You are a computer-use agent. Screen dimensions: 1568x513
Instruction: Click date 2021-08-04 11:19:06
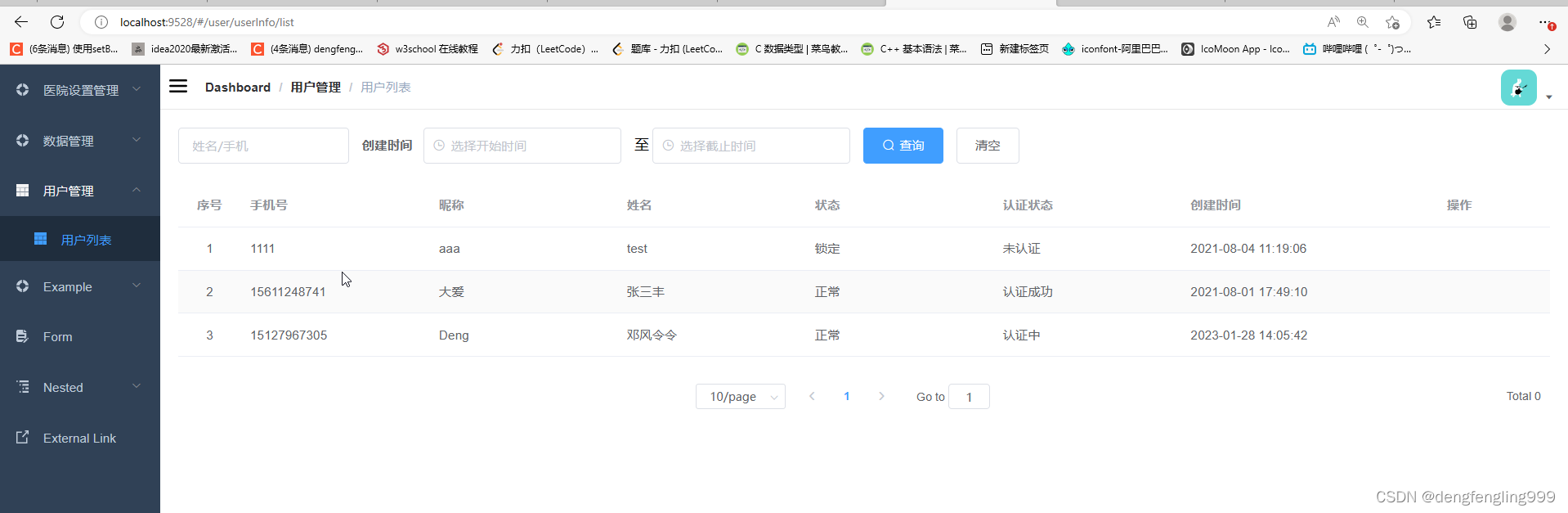point(1248,248)
